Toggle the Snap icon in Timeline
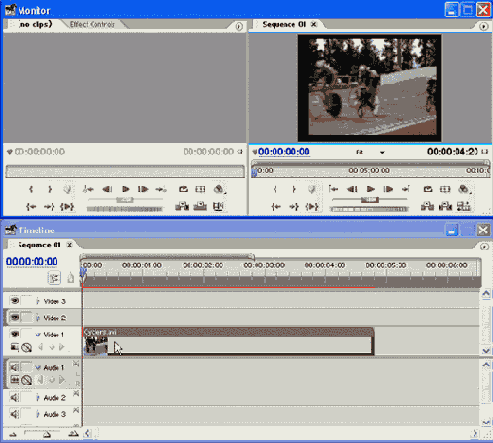The width and height of the screenshot is (493, 443). click(54, 278)
